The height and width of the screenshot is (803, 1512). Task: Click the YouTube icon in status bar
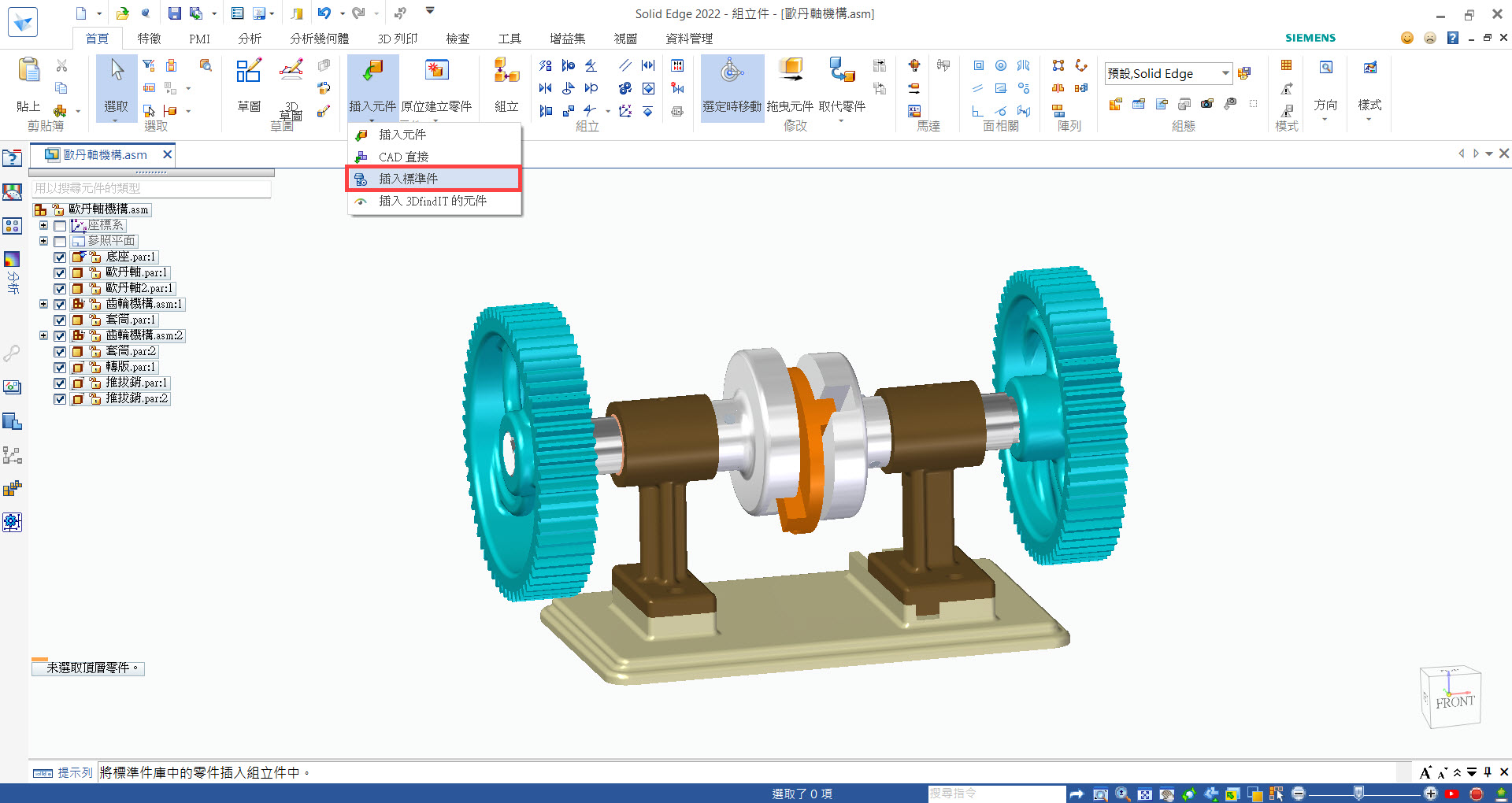pos(1453,794)
